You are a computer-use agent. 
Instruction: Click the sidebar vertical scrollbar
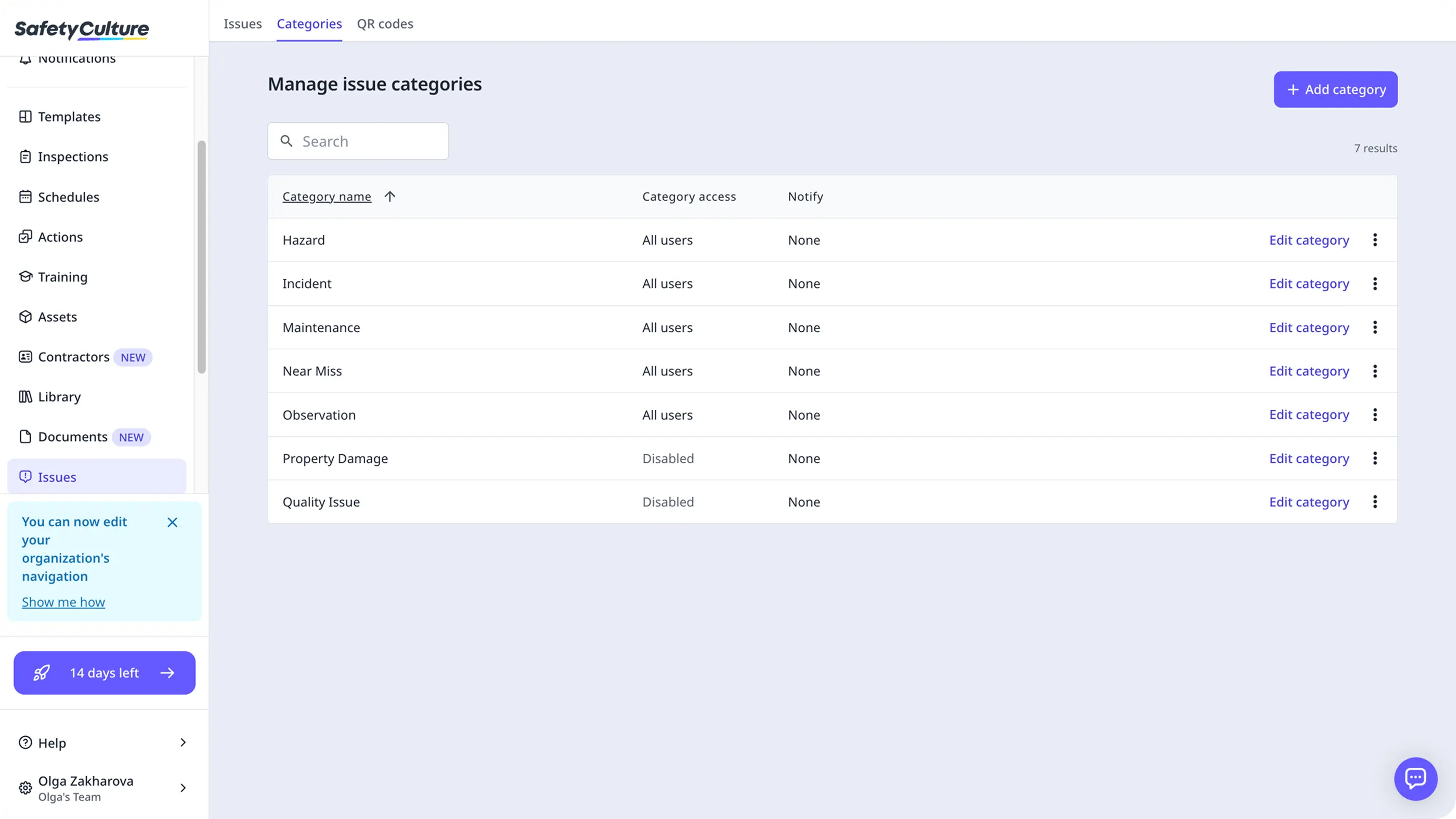[x=201, y=257]
